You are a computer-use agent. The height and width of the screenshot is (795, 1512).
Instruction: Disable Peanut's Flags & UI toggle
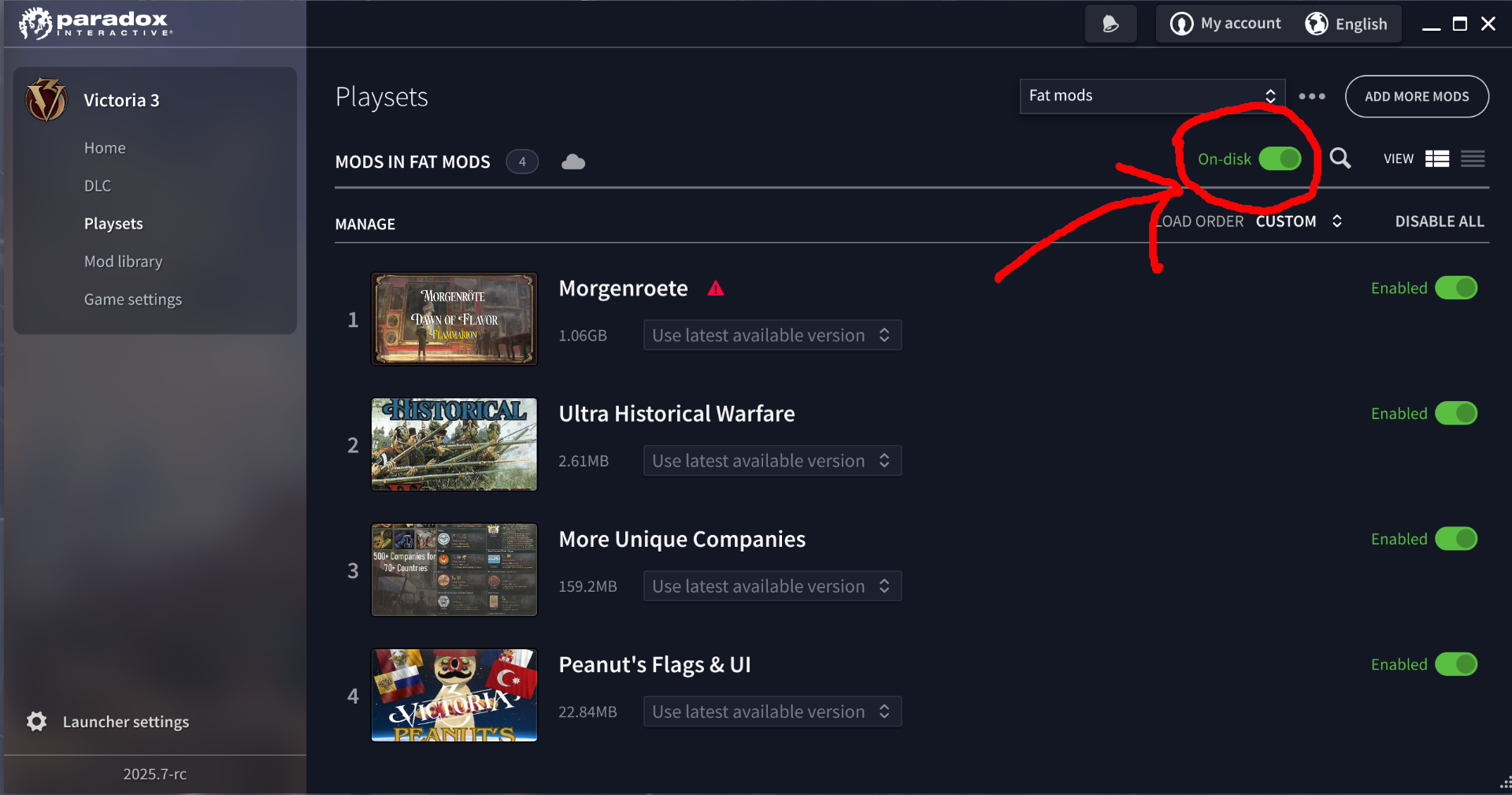pyautogui.click(x=1456, y=664)
